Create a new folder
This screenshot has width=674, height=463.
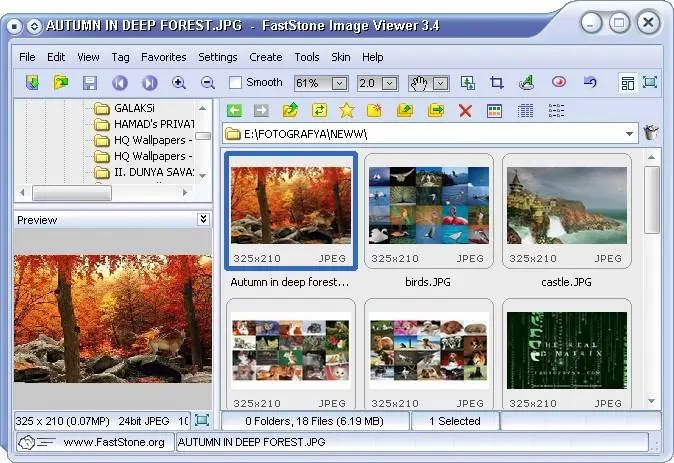[374, 110]
